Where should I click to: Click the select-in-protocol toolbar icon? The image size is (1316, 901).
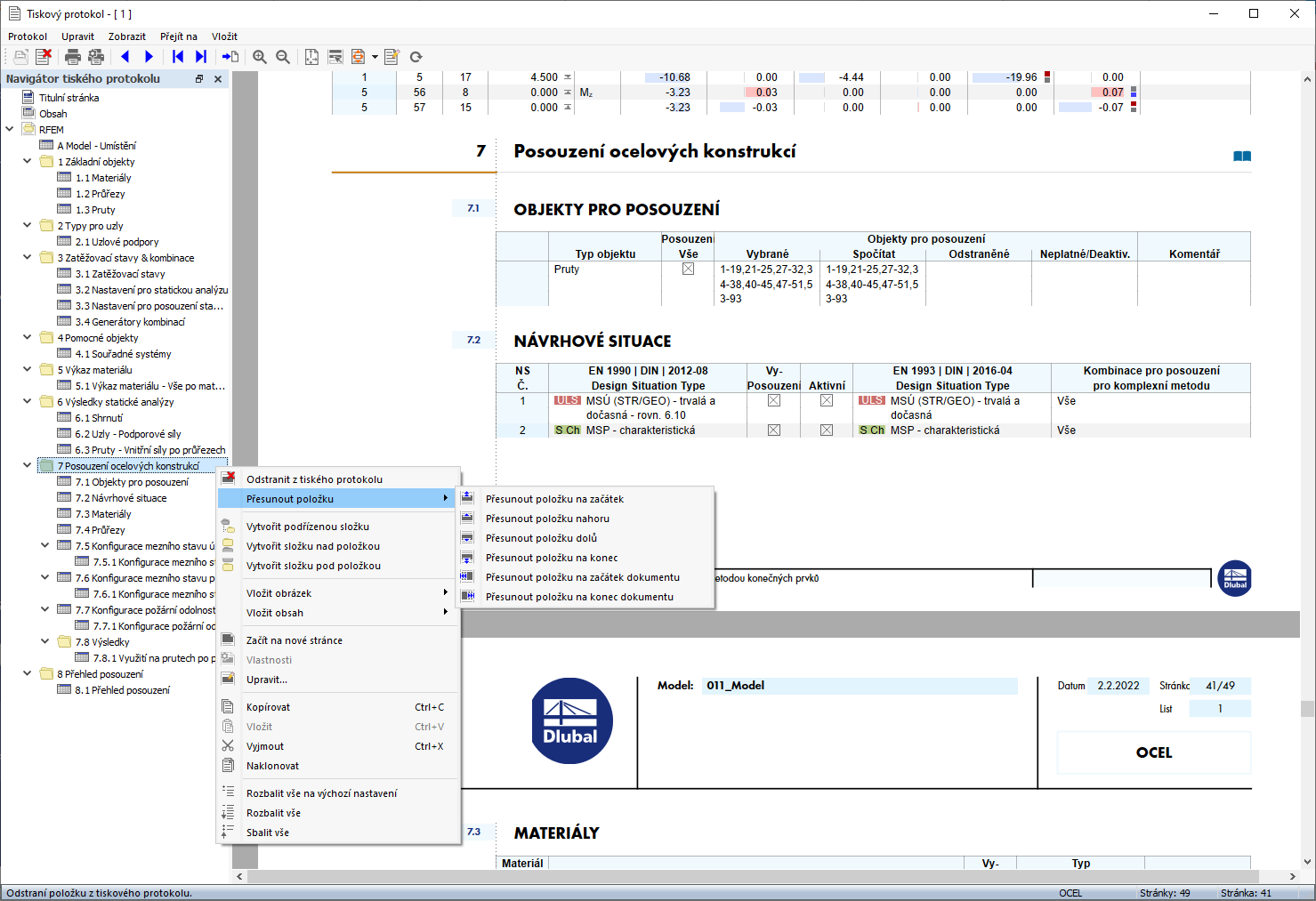(335, 57)
